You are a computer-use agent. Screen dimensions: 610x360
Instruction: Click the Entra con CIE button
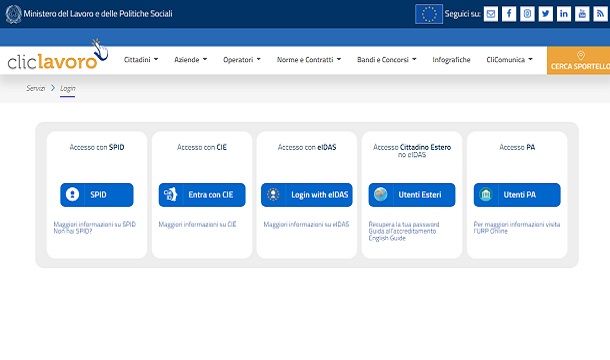(202, 195)
